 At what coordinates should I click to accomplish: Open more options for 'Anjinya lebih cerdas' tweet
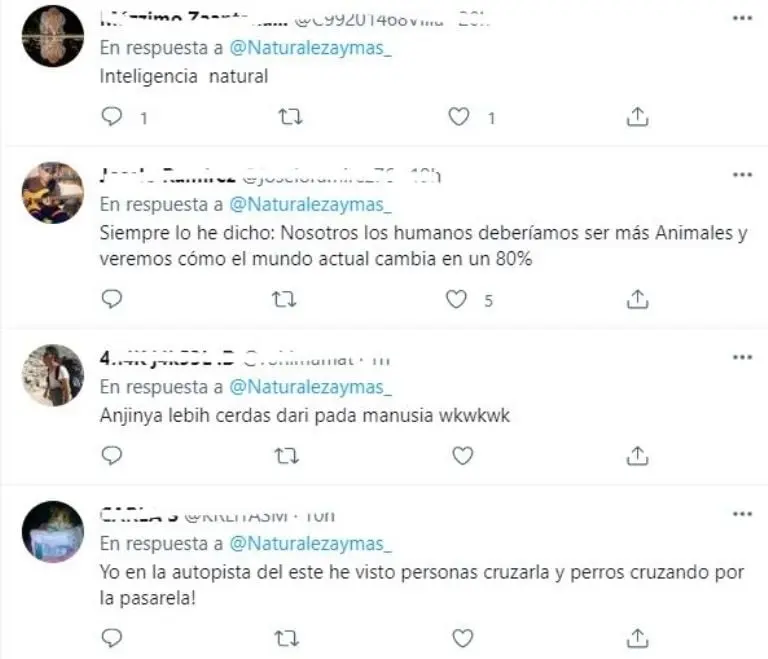point(742,357)
